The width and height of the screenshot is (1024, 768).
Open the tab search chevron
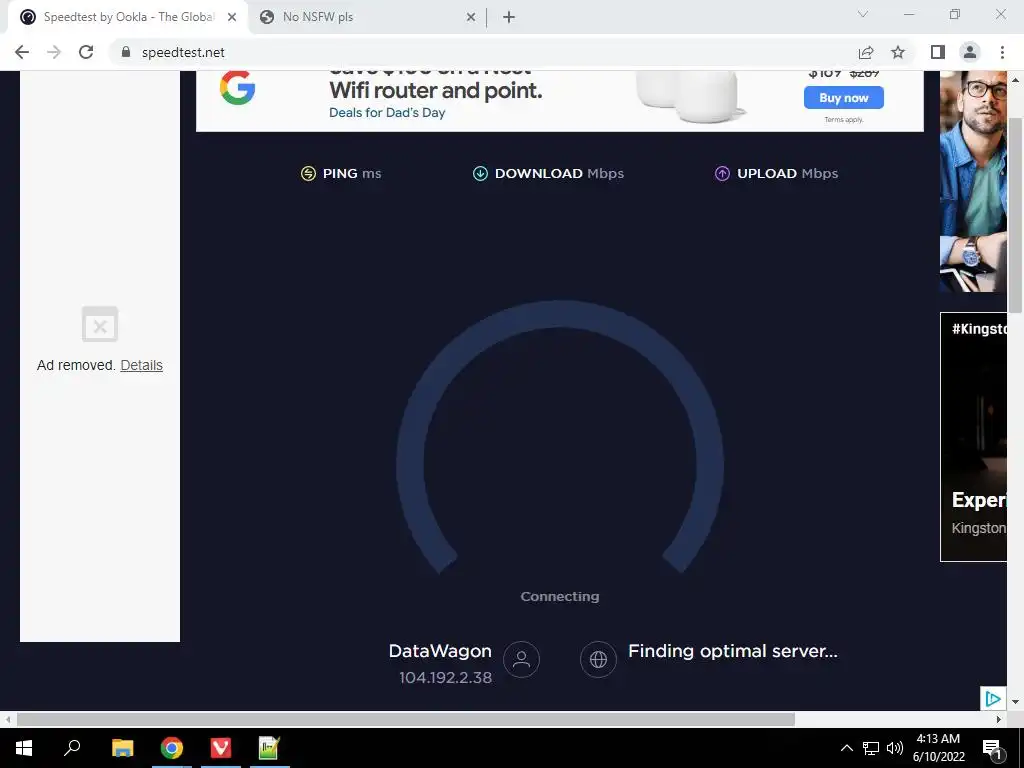click(x=863, y=14)
